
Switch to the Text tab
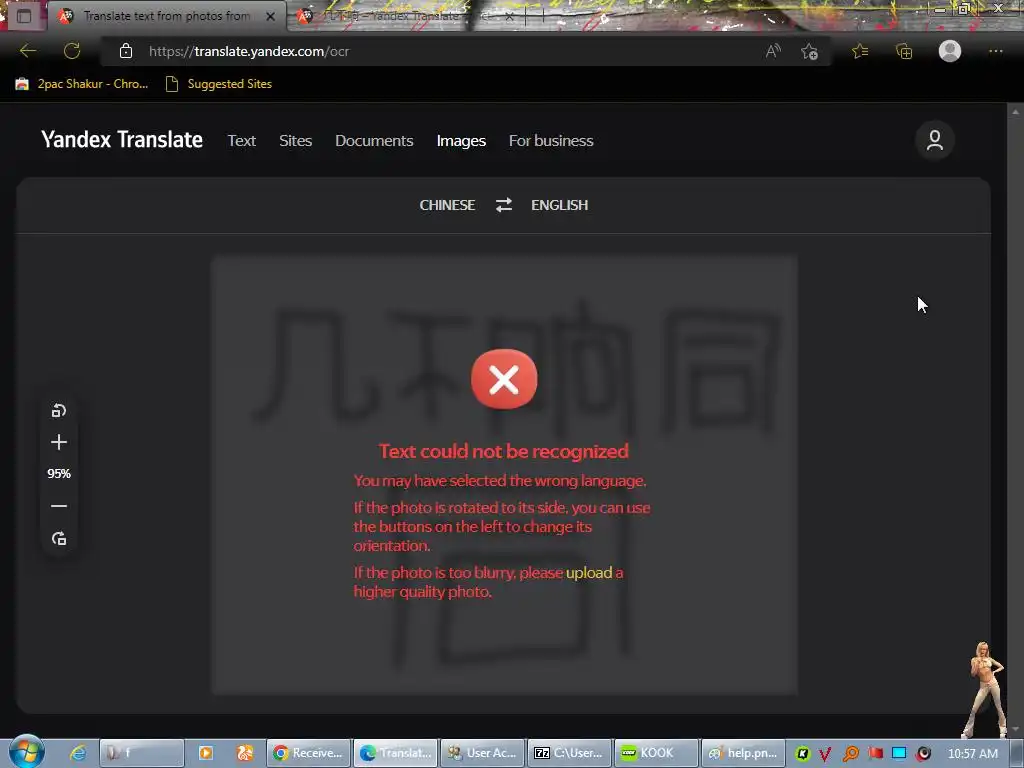pos(241,140)
